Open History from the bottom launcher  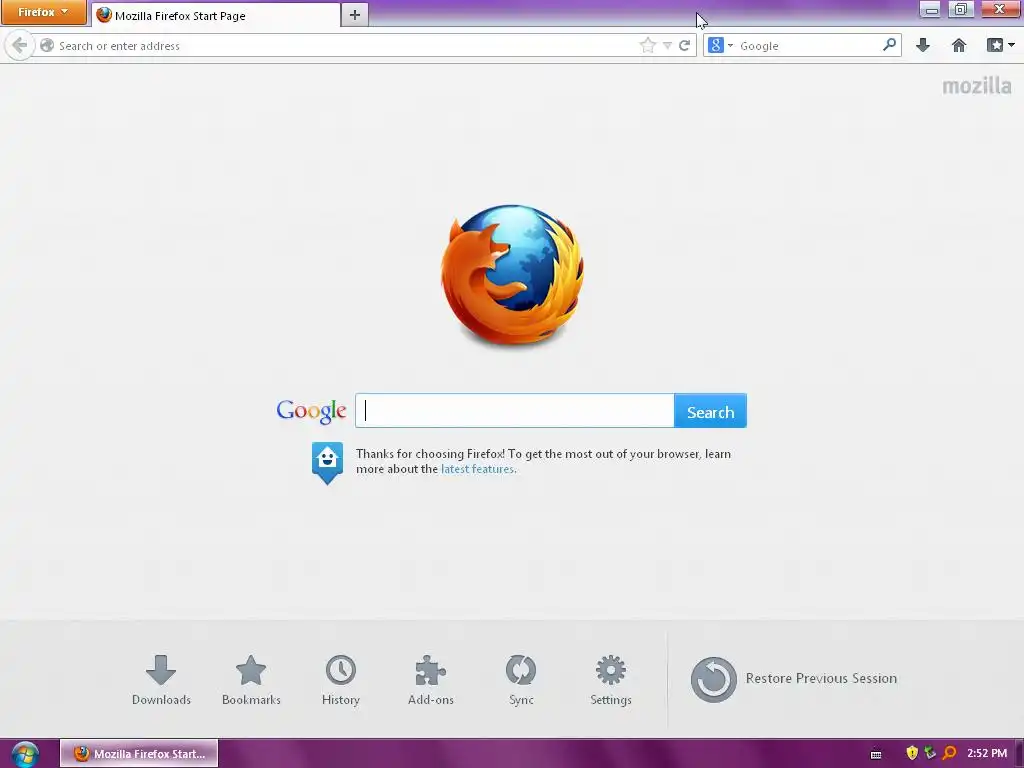pos(341,680)
